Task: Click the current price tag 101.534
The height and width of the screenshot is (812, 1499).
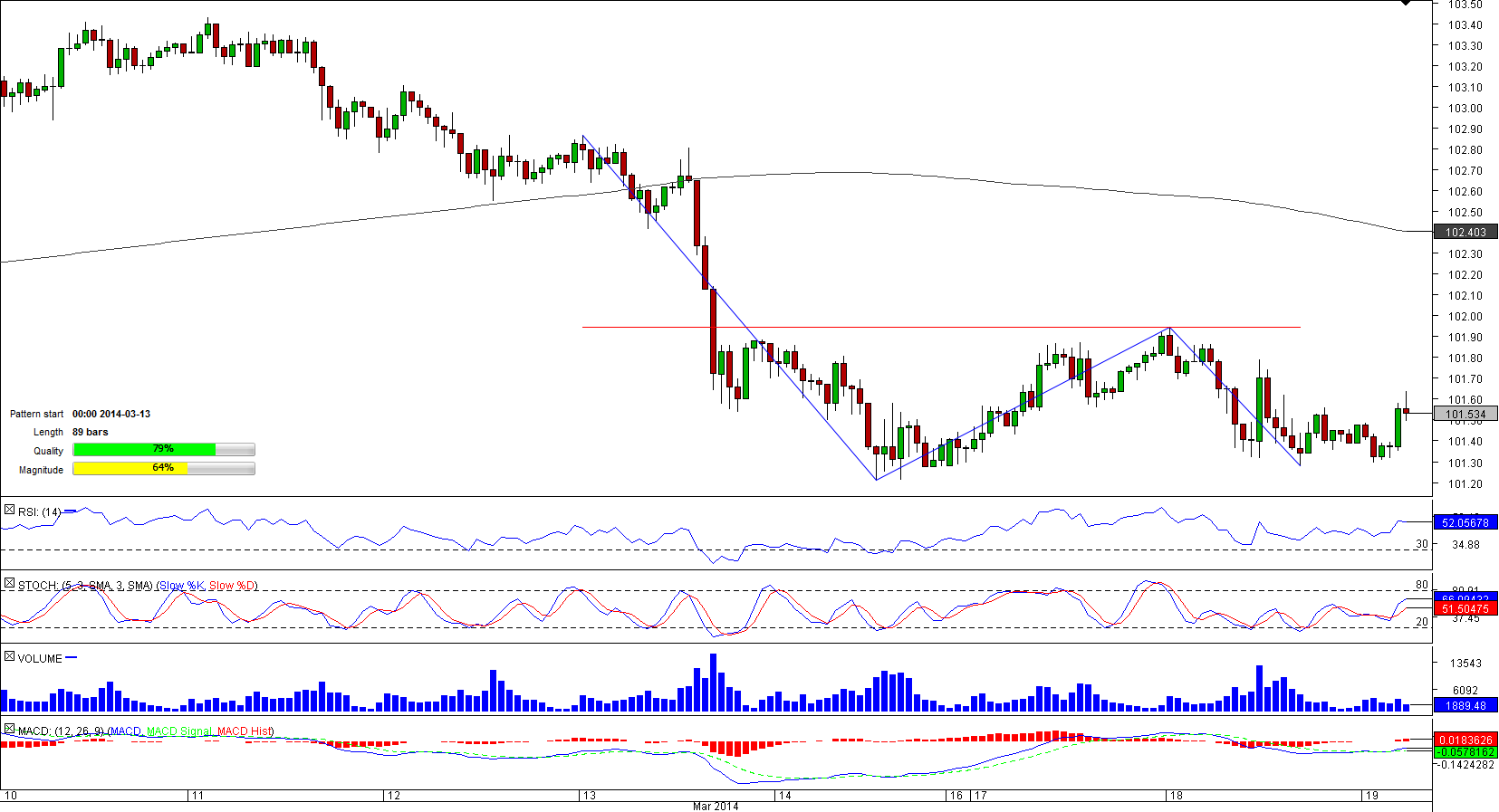Action: 1465,415
